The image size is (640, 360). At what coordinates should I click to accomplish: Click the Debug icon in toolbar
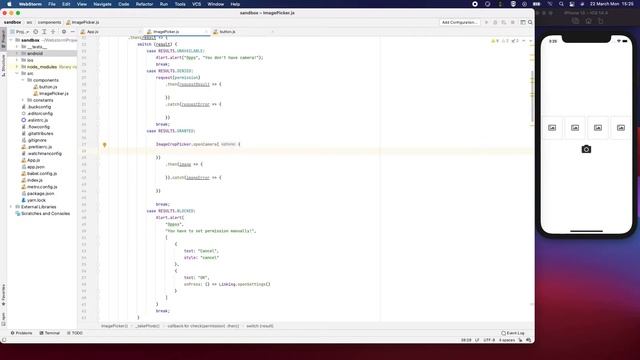pos(495,22)
